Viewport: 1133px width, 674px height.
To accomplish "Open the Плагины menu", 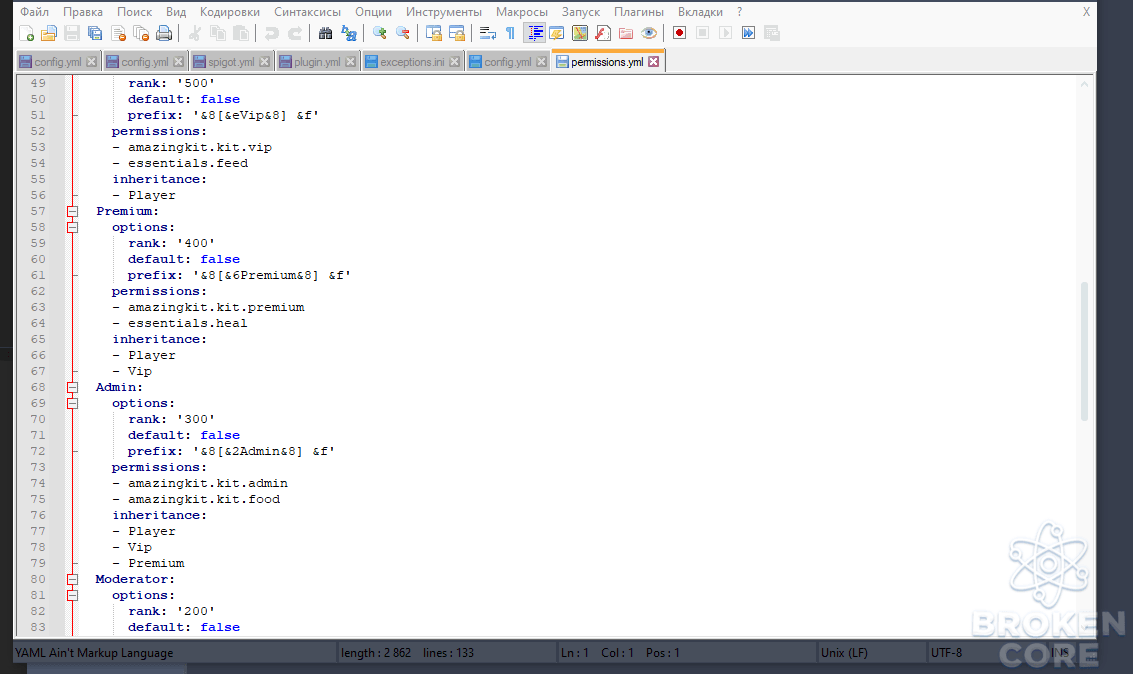I will click(639, 12).
